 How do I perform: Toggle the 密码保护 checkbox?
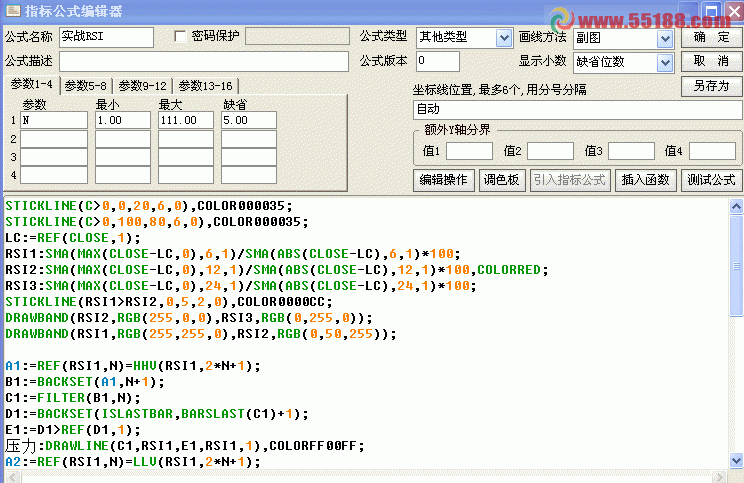180,36
